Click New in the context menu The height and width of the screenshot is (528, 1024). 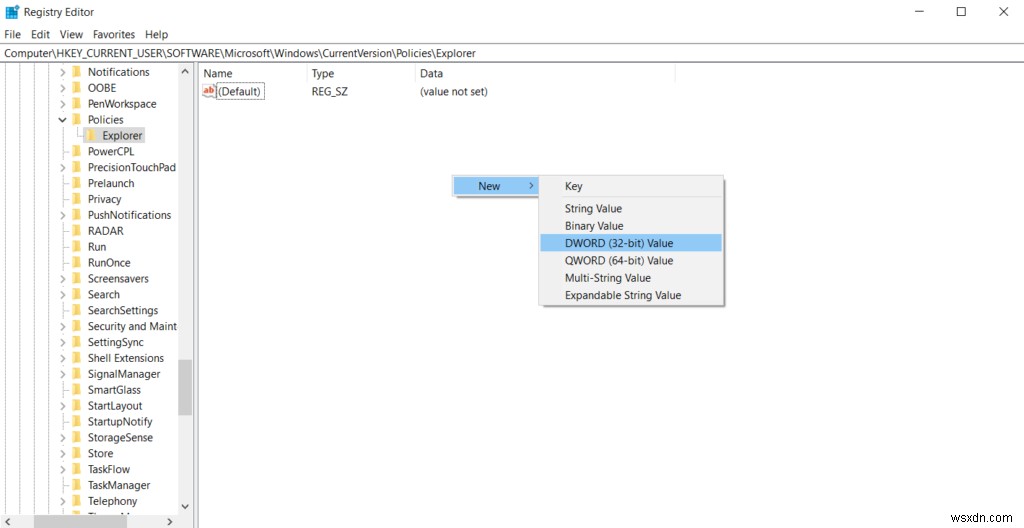tap(497, 186)
